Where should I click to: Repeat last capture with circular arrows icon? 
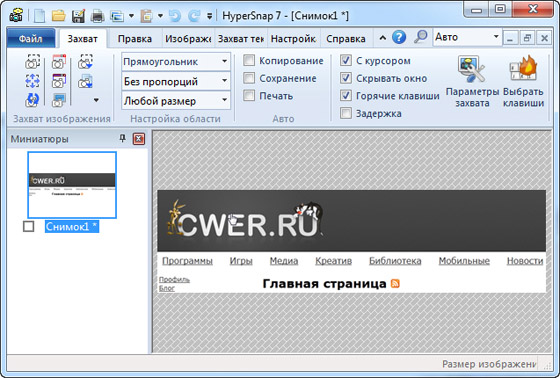32,100
